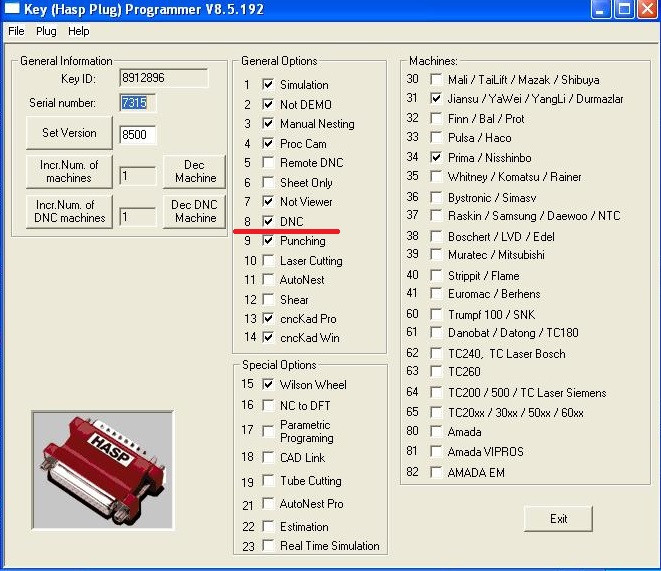Screen dimensions: 661x571
Task: Click the number of machines field
Action: (x=137, y=176)
